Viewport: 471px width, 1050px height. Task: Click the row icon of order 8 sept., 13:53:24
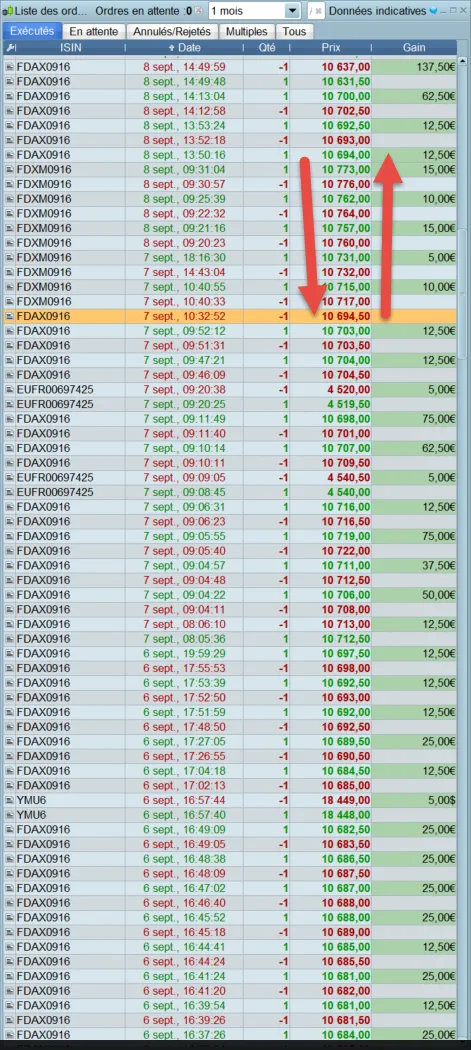coord(9,126)
